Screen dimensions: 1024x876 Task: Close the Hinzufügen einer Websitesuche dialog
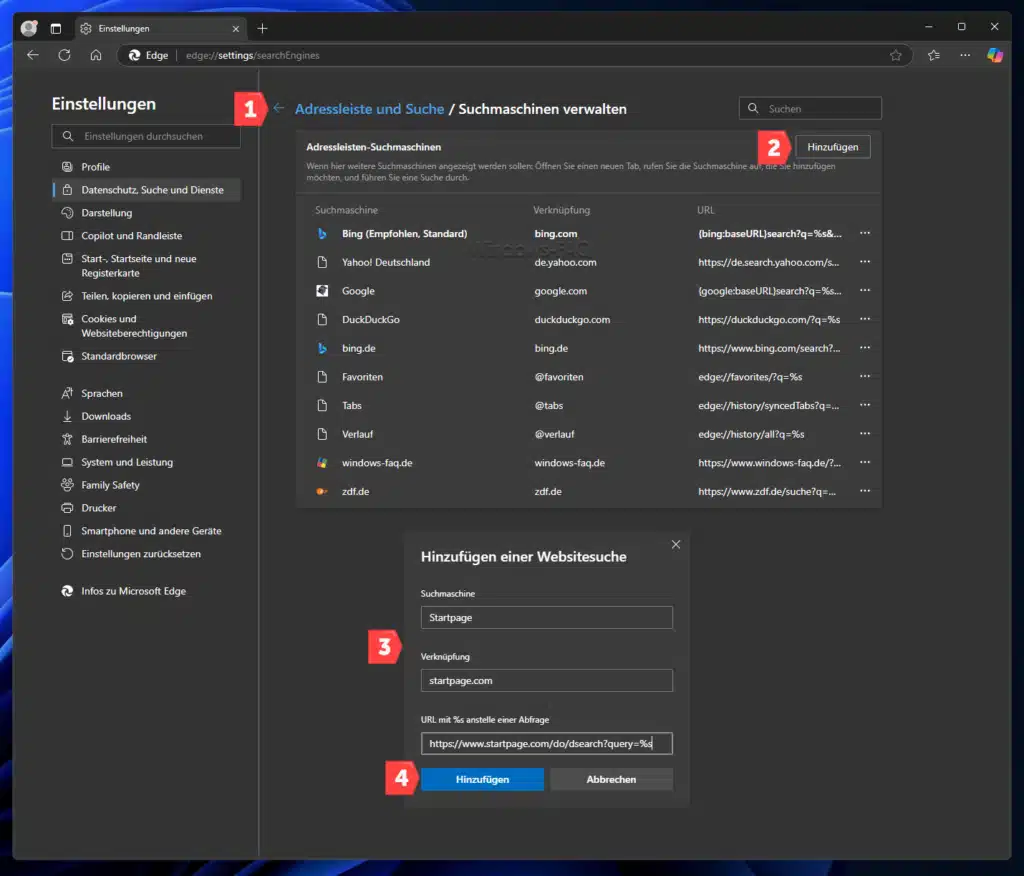pos(676,545)
